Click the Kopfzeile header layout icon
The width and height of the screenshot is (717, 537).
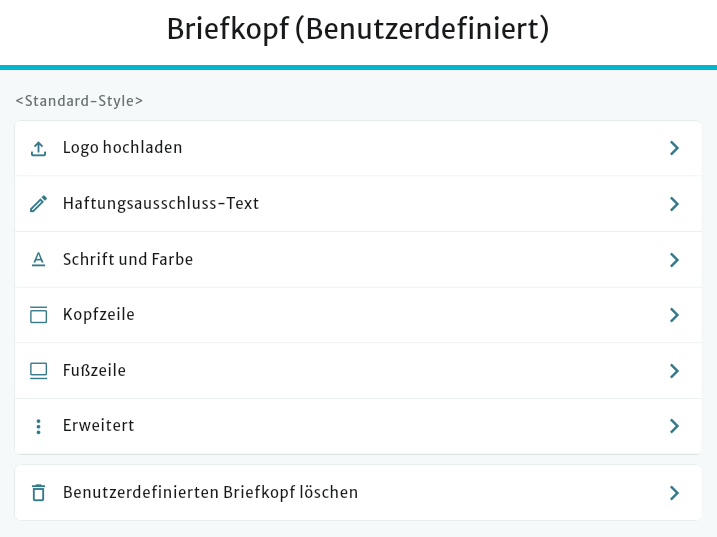[39, 315]
